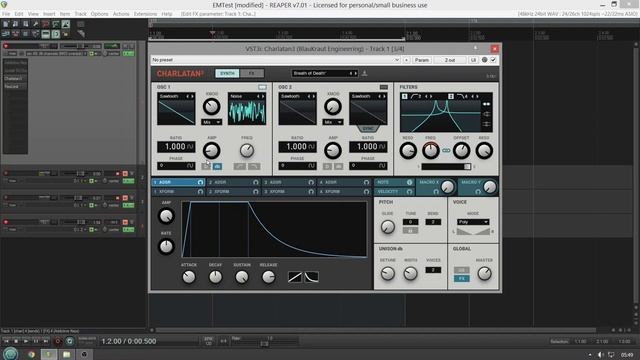This screenshot has width=640, height=360.
Task: Click the filter mix slider below knobs
Action: pos(446,167)
